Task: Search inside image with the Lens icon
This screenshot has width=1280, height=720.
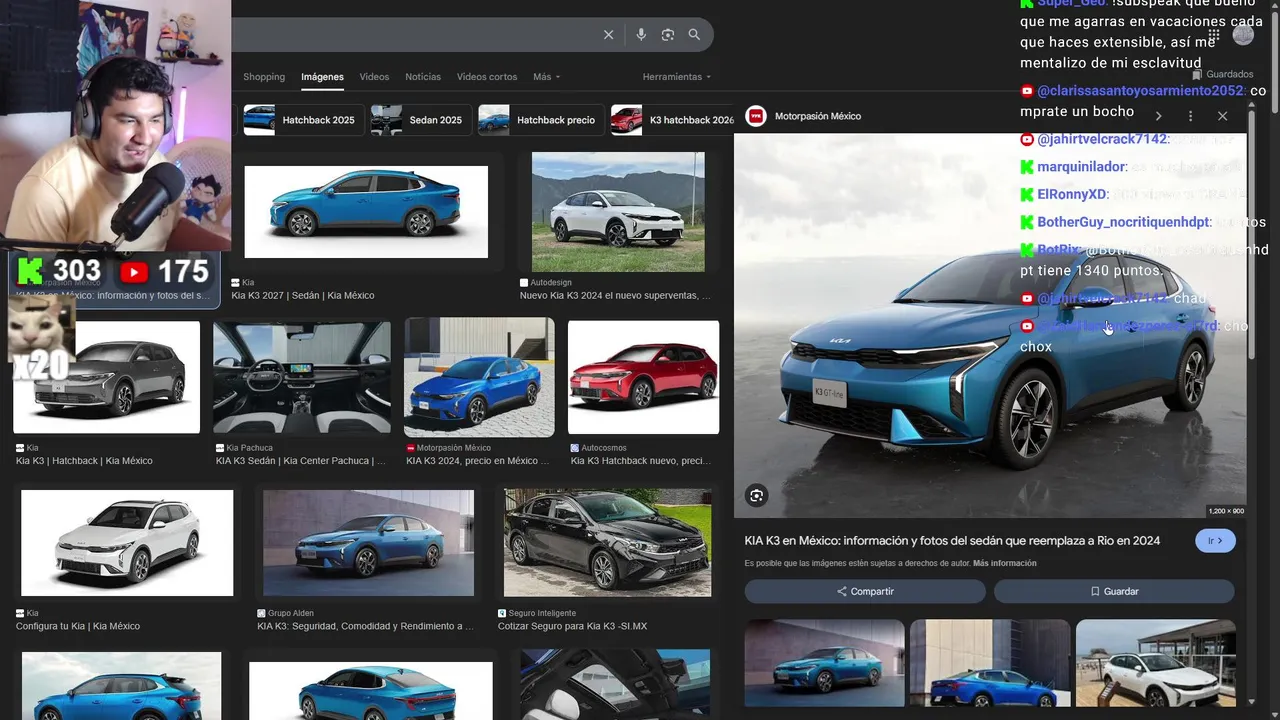Action: click(757, 495)
